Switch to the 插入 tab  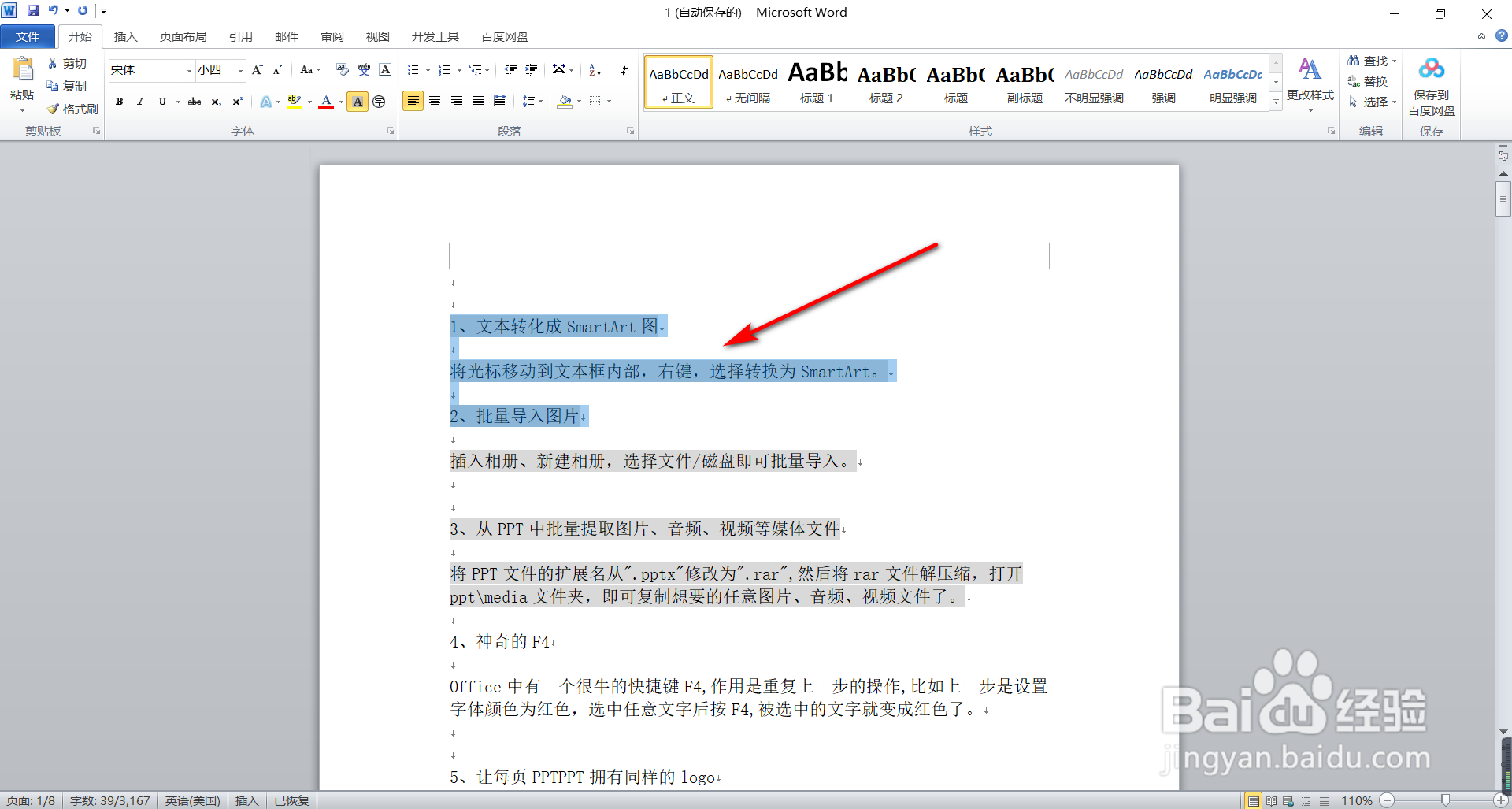point(125,36)
